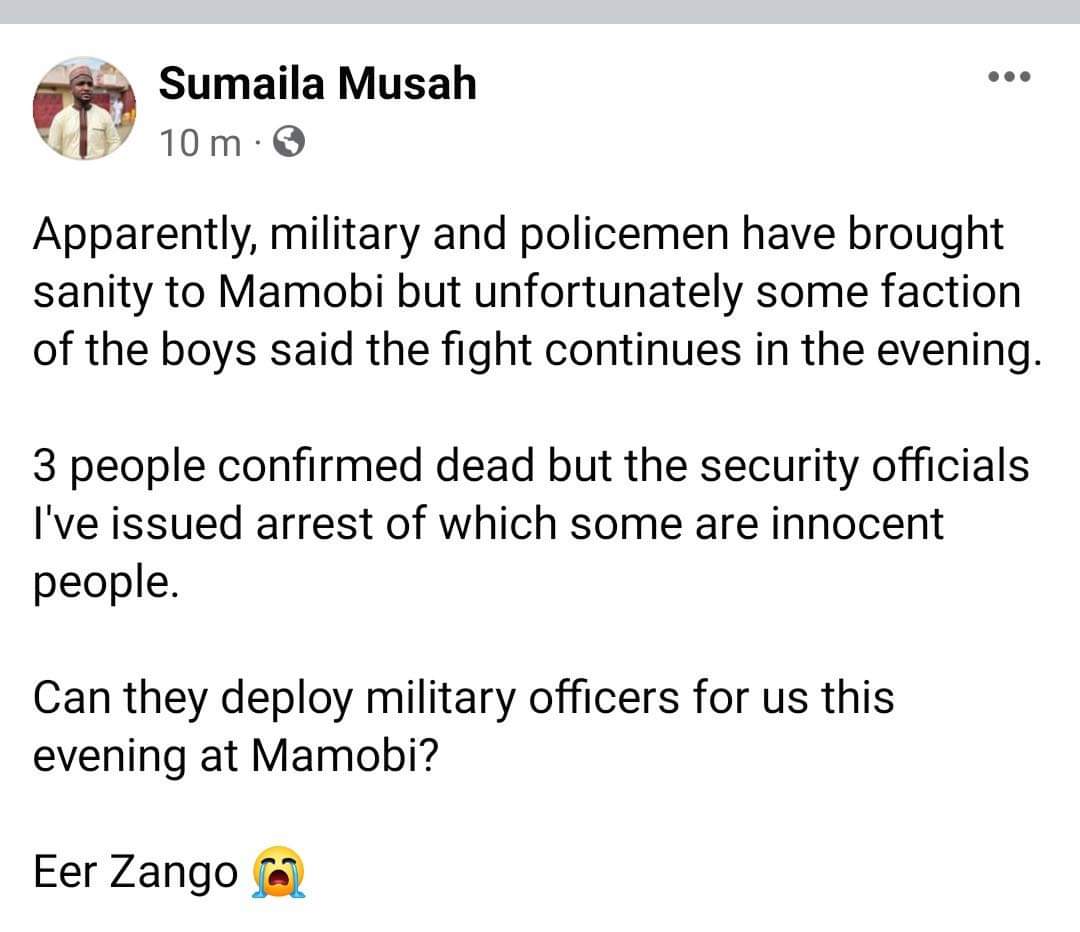Click 'Mamobi?' at the end of the question

(344, 756)
